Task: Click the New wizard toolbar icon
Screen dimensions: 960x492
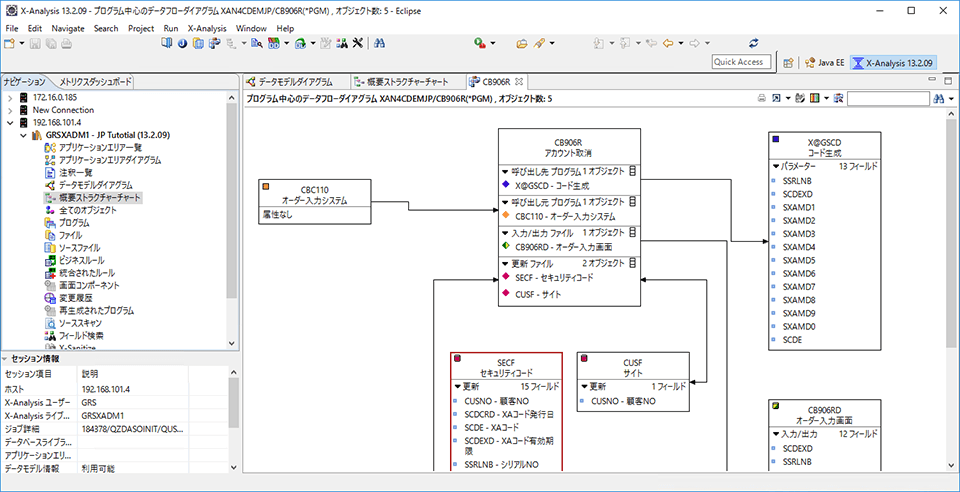Action: [x=9, y=43]
